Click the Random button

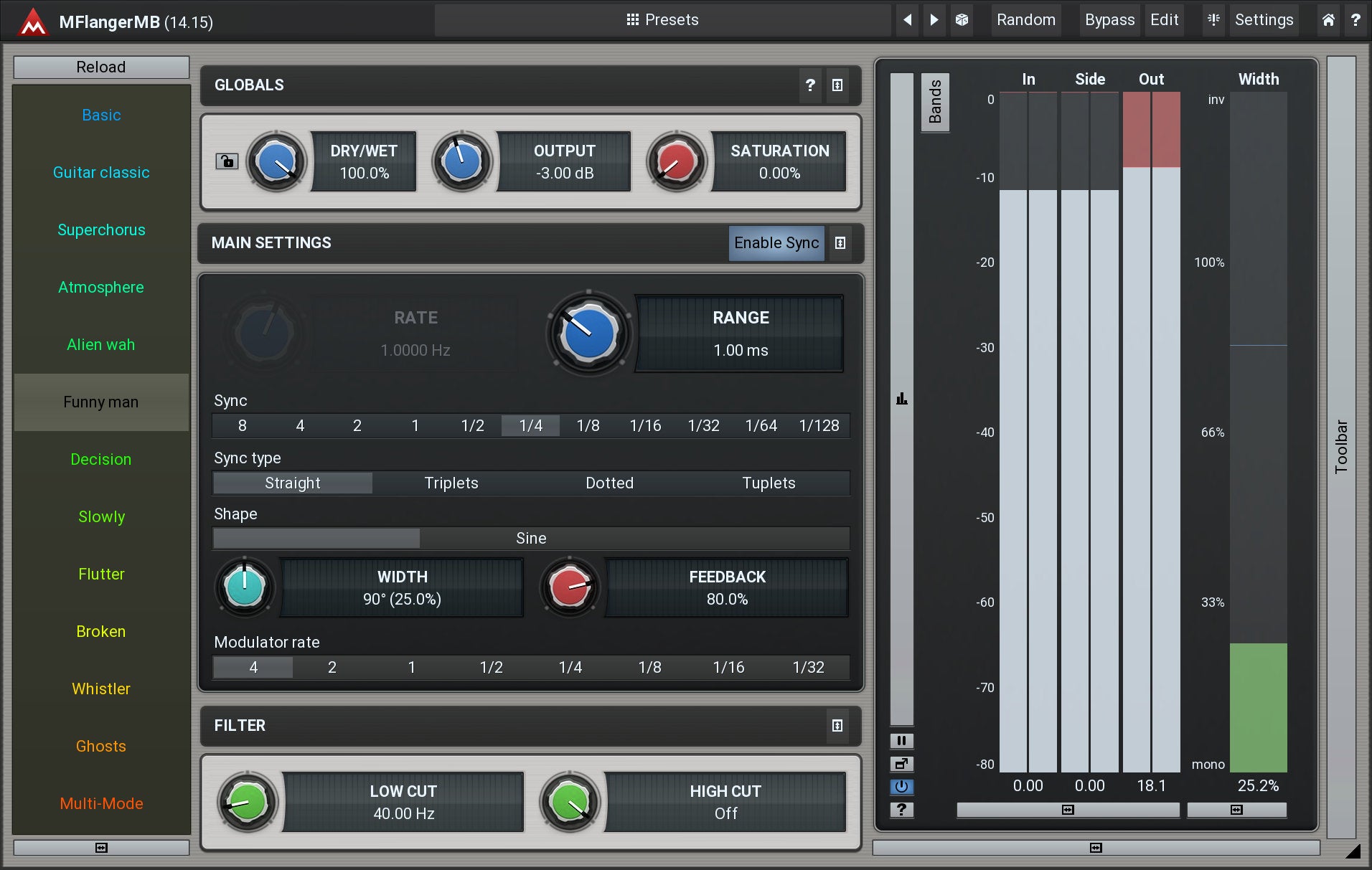coord(1025,20)
